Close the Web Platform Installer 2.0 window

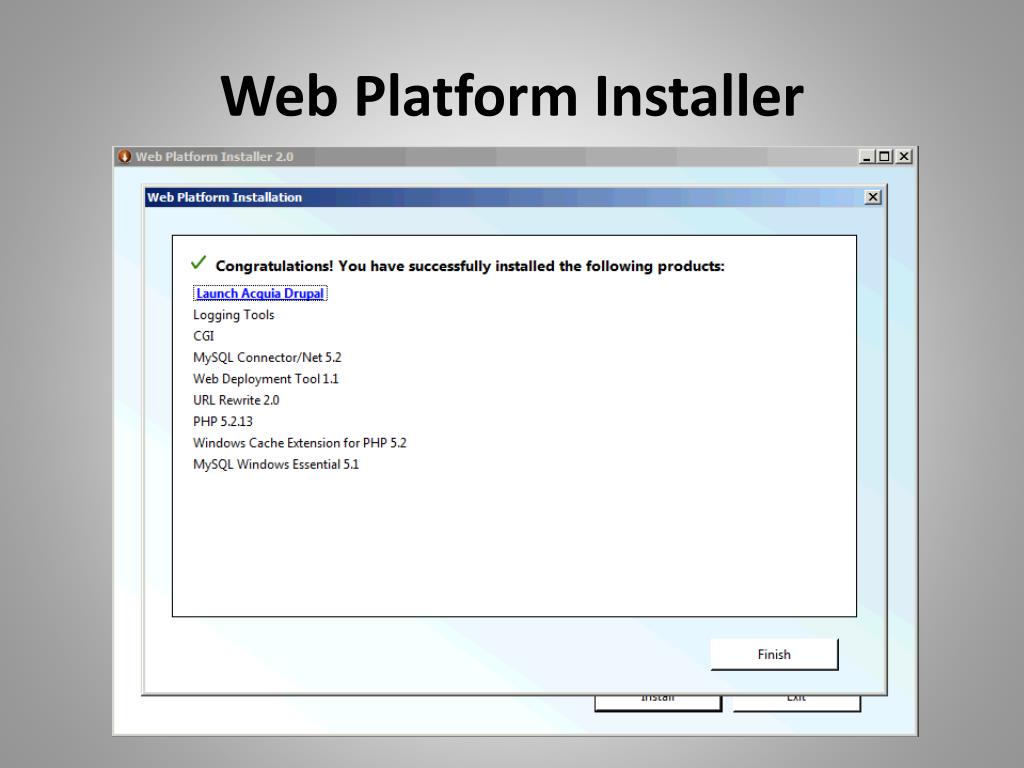904,157
